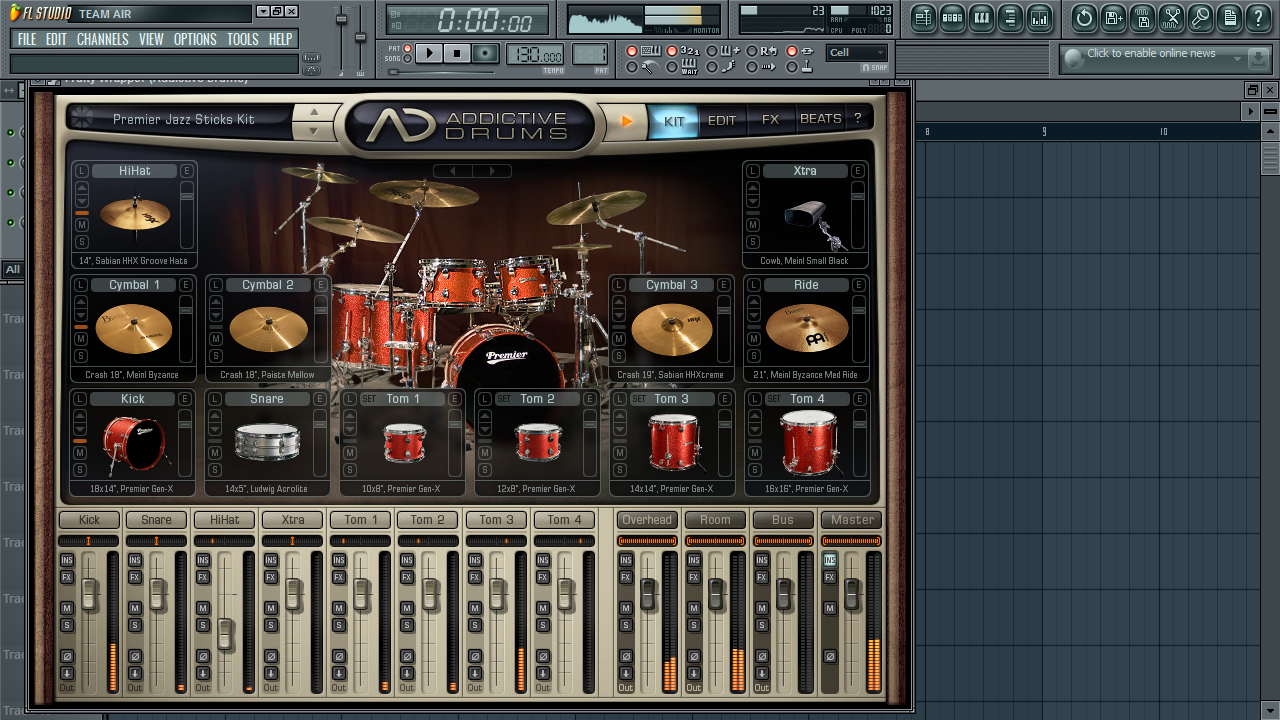Mute the Kick channel in Addictive Drums
1280x720 pixels.
(x=80, y=453)
